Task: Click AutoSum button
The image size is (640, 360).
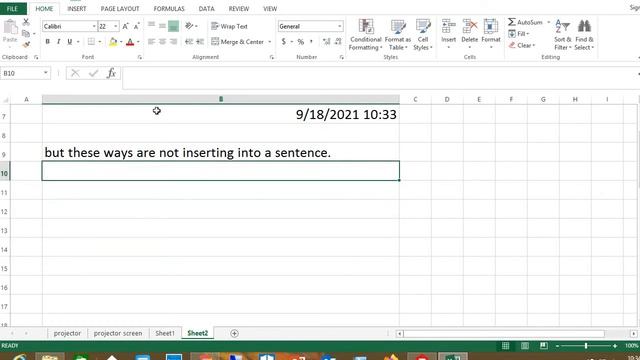Action: tap(526, 22)
